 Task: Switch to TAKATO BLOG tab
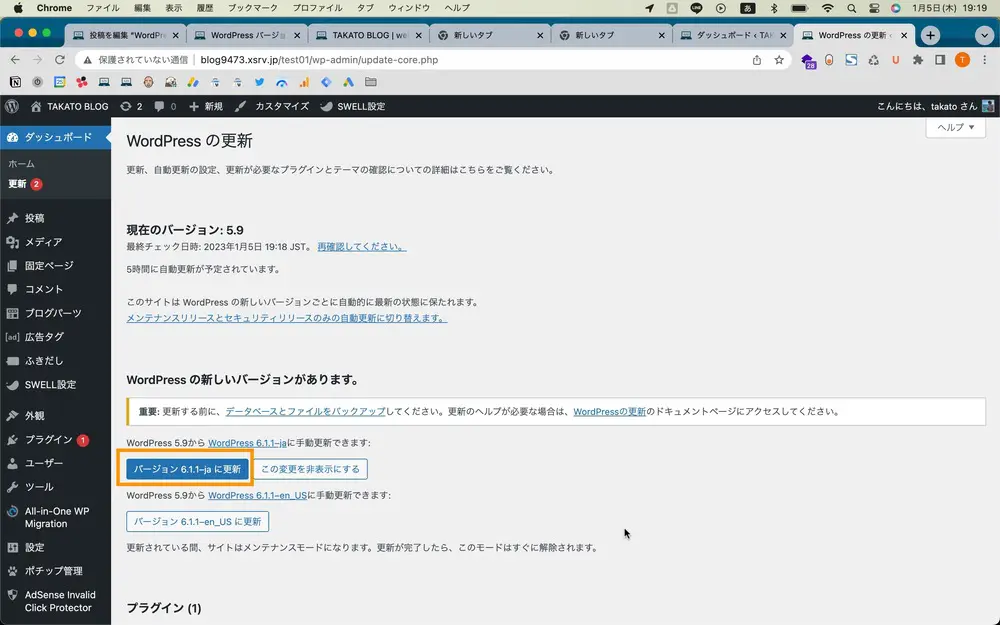[x=369, y=35]
